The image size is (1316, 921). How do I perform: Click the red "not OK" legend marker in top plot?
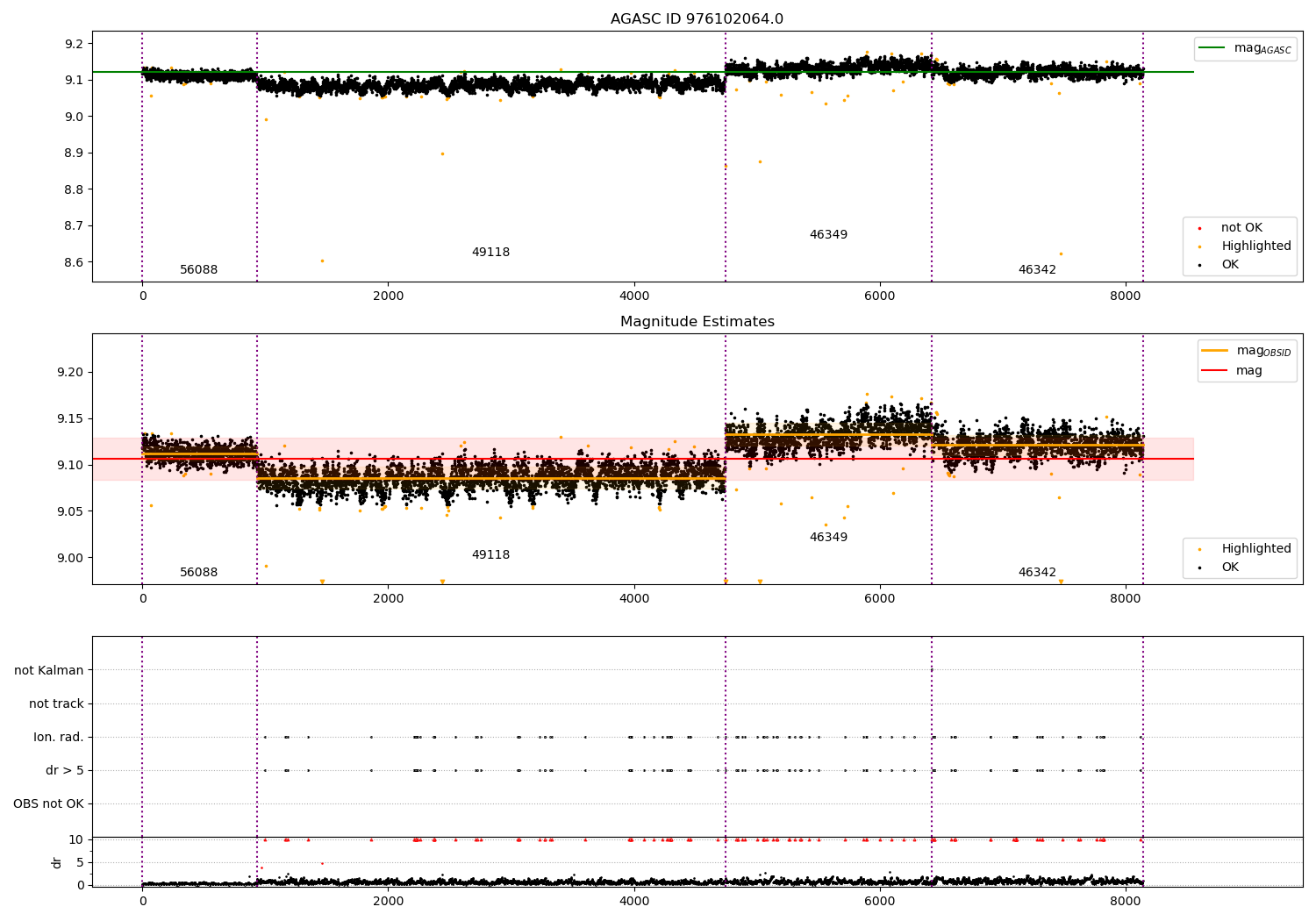pyautogui.click(x=1199, y=228)
